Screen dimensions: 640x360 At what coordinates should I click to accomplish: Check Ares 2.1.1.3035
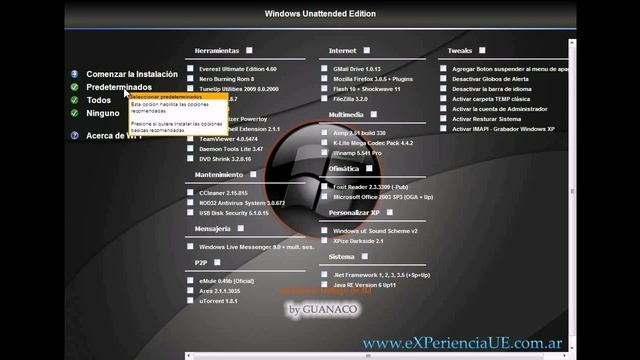click(190, 291)
